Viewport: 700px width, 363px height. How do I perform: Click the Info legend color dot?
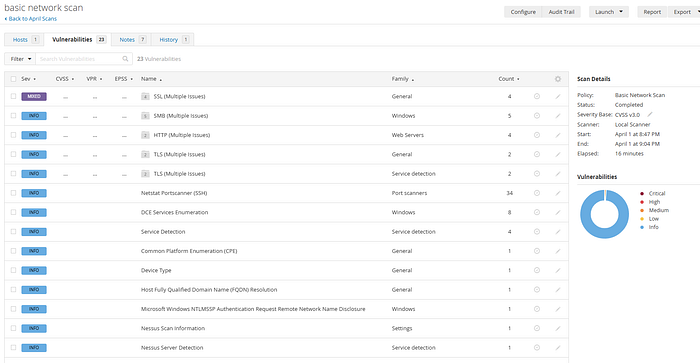[642, 227]
